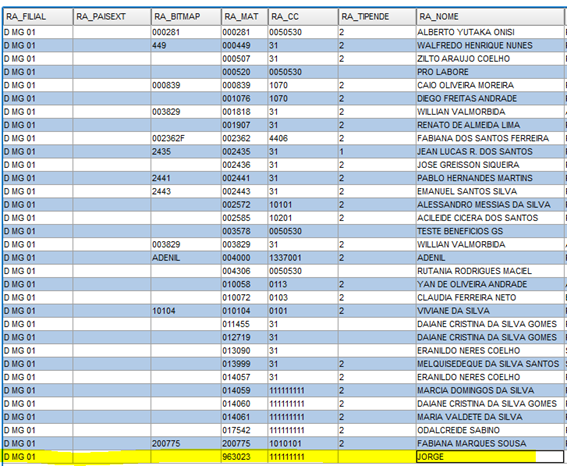567x466 pixels.
Task: Select the RA_BITMAP cell 10104
Action: point(186,311)
